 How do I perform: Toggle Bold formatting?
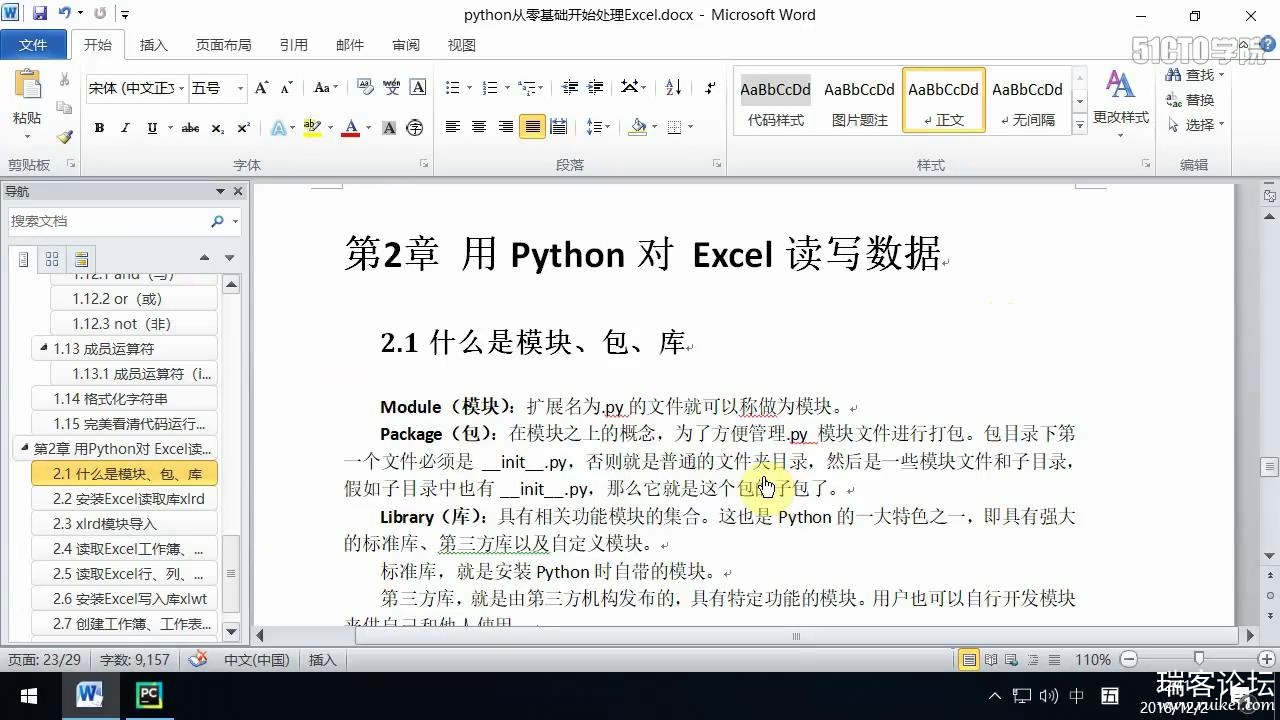99,128
